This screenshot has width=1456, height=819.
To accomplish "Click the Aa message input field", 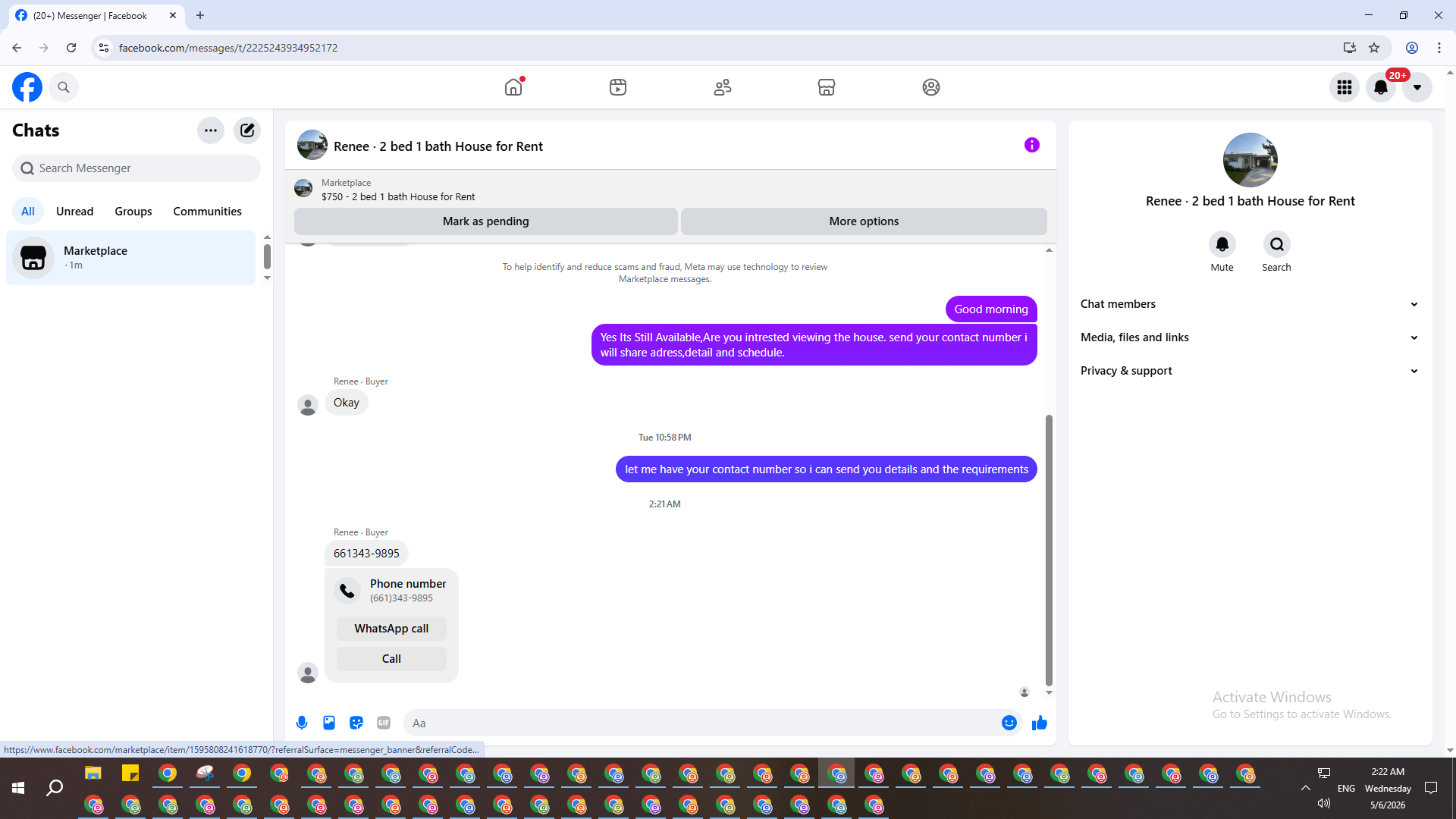I will 702,723.
